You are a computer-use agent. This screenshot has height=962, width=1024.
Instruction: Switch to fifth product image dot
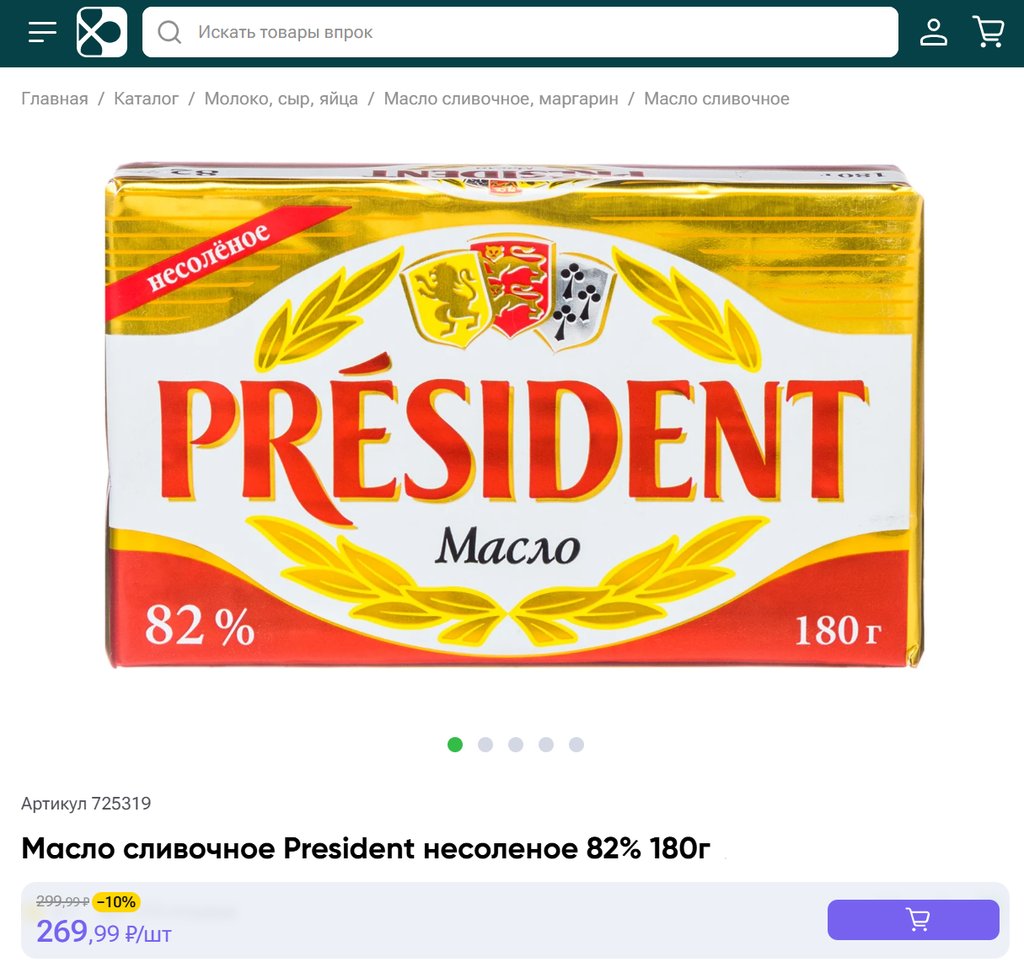pos(576,745)
